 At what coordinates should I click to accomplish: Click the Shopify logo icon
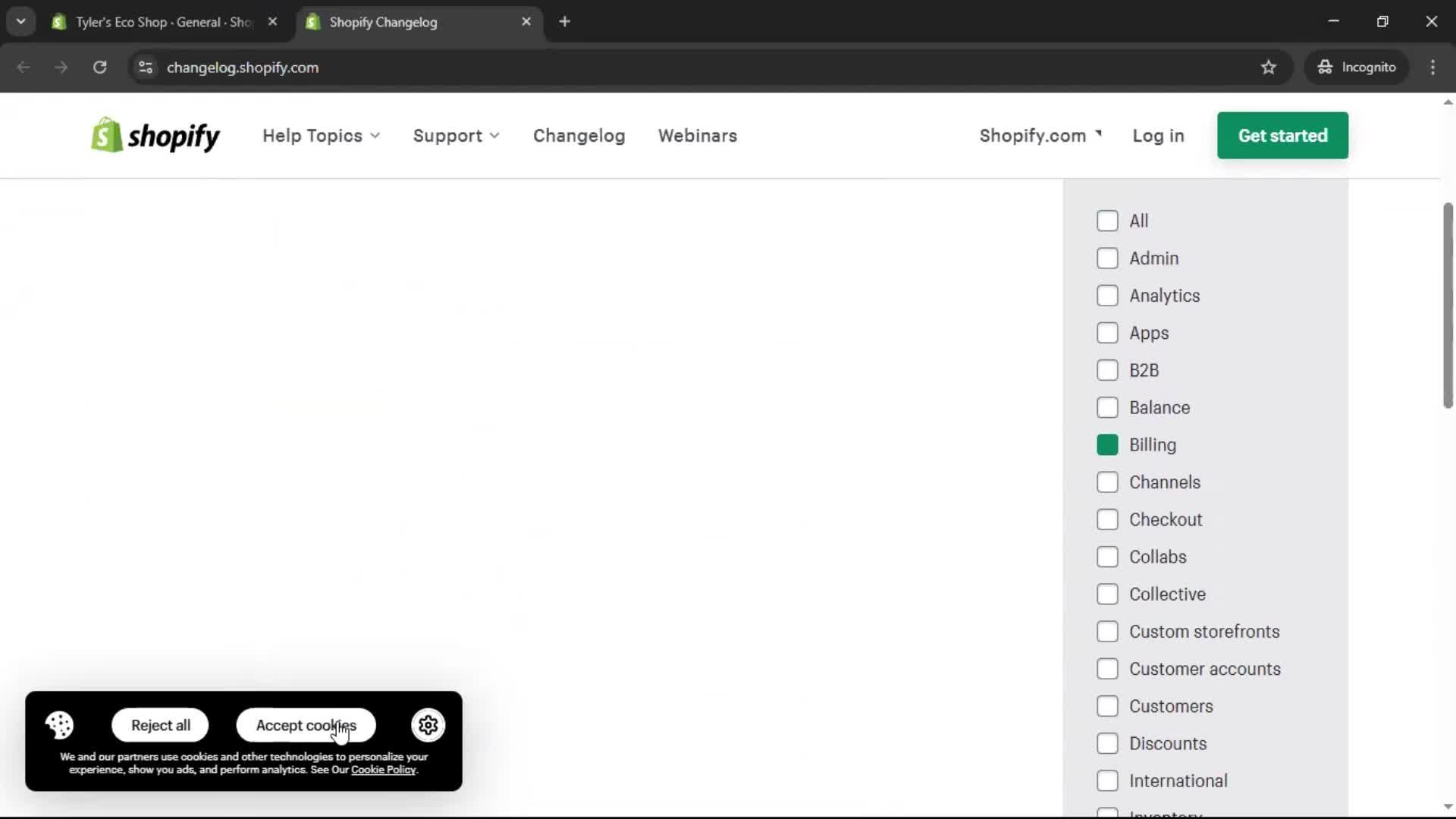click(x=107, y=135)
